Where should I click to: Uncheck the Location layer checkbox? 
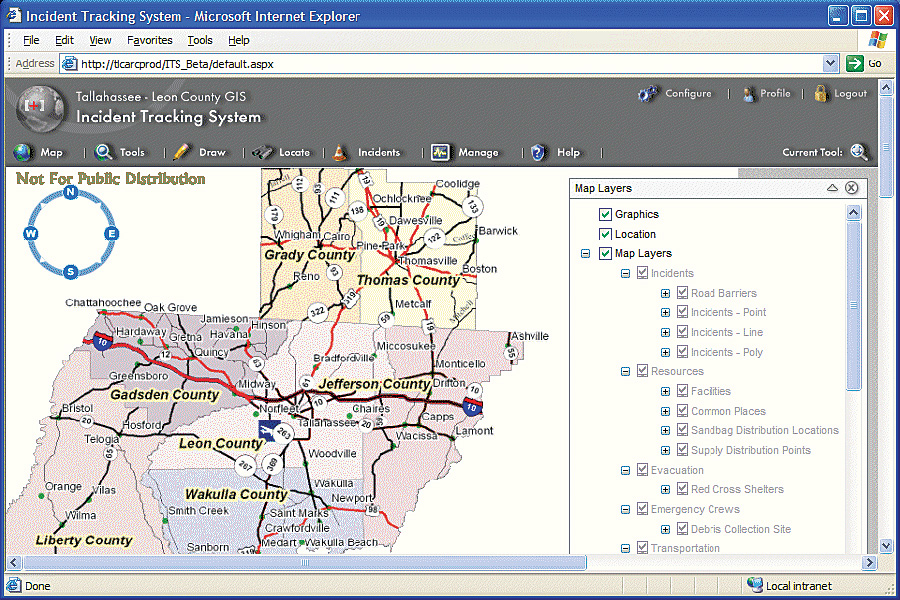[x=605, y=234]
